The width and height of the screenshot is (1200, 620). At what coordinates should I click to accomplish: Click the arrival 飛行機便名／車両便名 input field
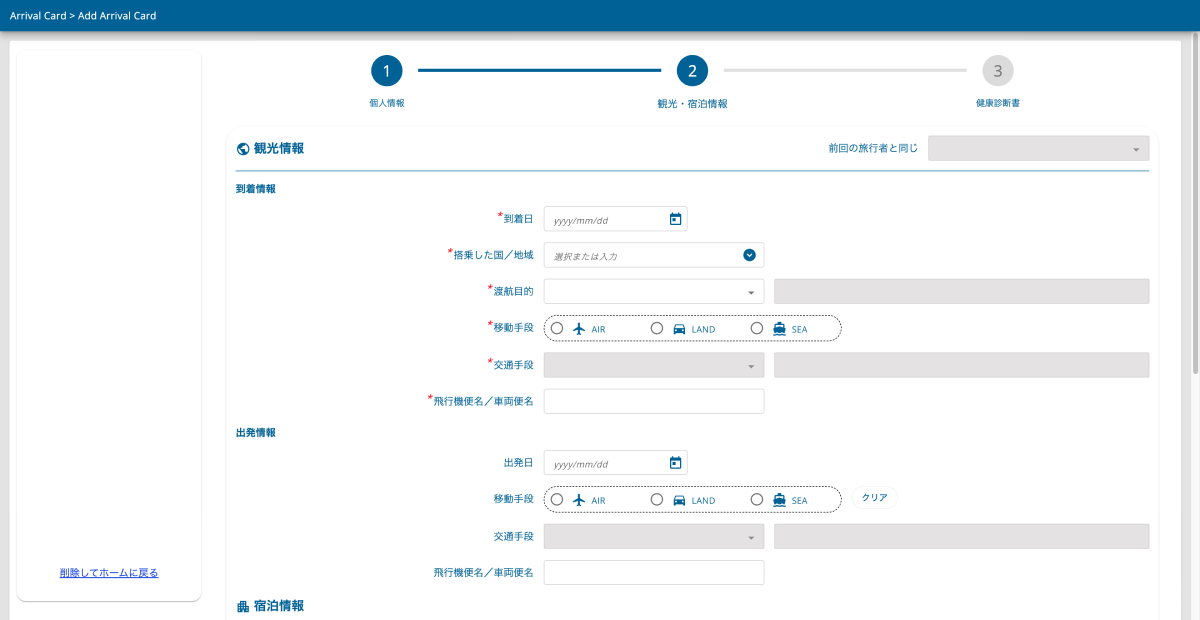[654, 401]
